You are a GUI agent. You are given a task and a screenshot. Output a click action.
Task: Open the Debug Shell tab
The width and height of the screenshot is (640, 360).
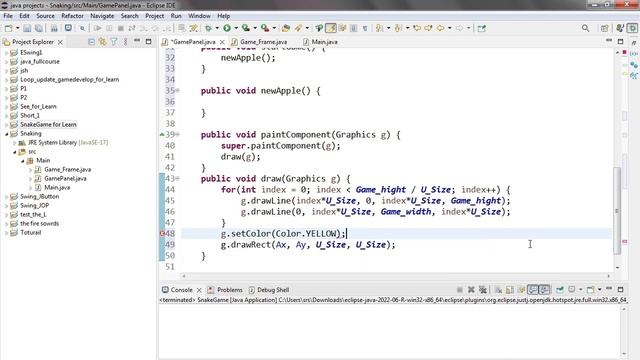pos(269,289)
